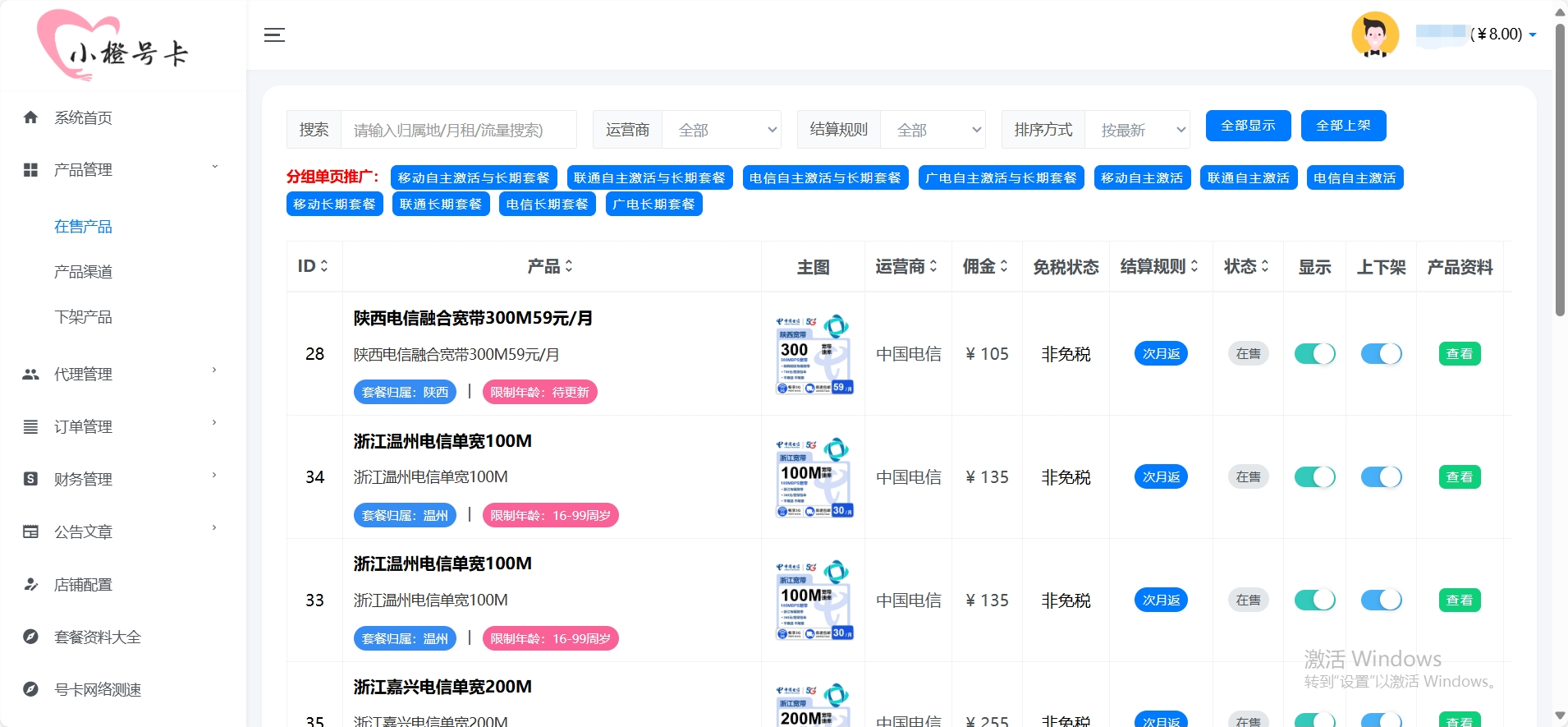Click 移动长期套餐 promo button
The height and width of the screenshot is (727, 1568).
point(334,204)
